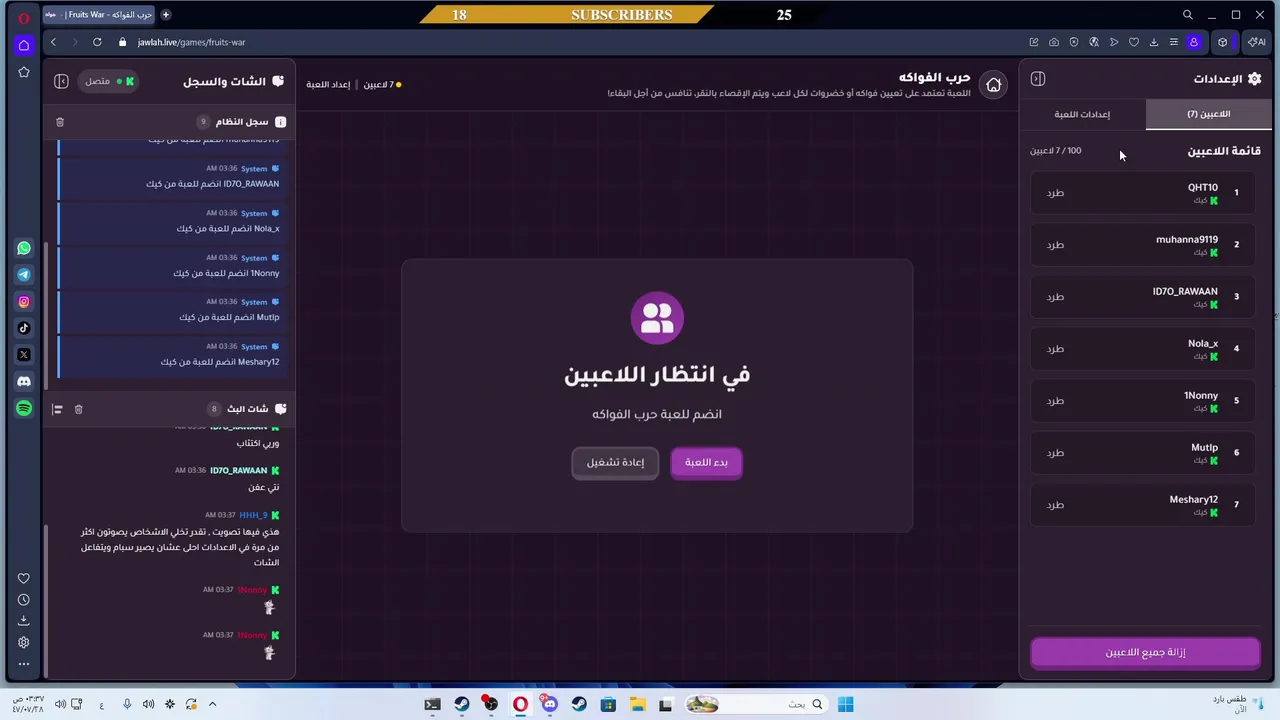Kick player Mutlp
This screenshot has width=1280, height=720.
point(1055,453)
